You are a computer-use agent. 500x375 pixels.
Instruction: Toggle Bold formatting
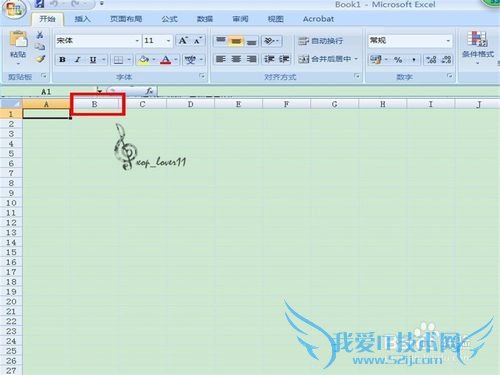(62, 60)
